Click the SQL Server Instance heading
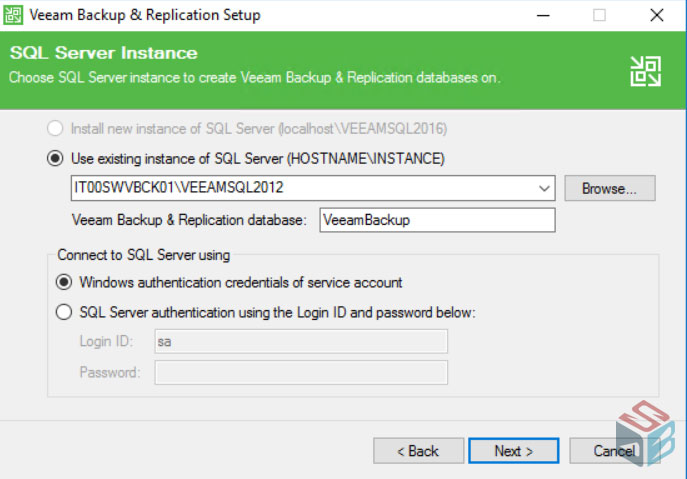 pyautogui.click(x=103, y=53)
